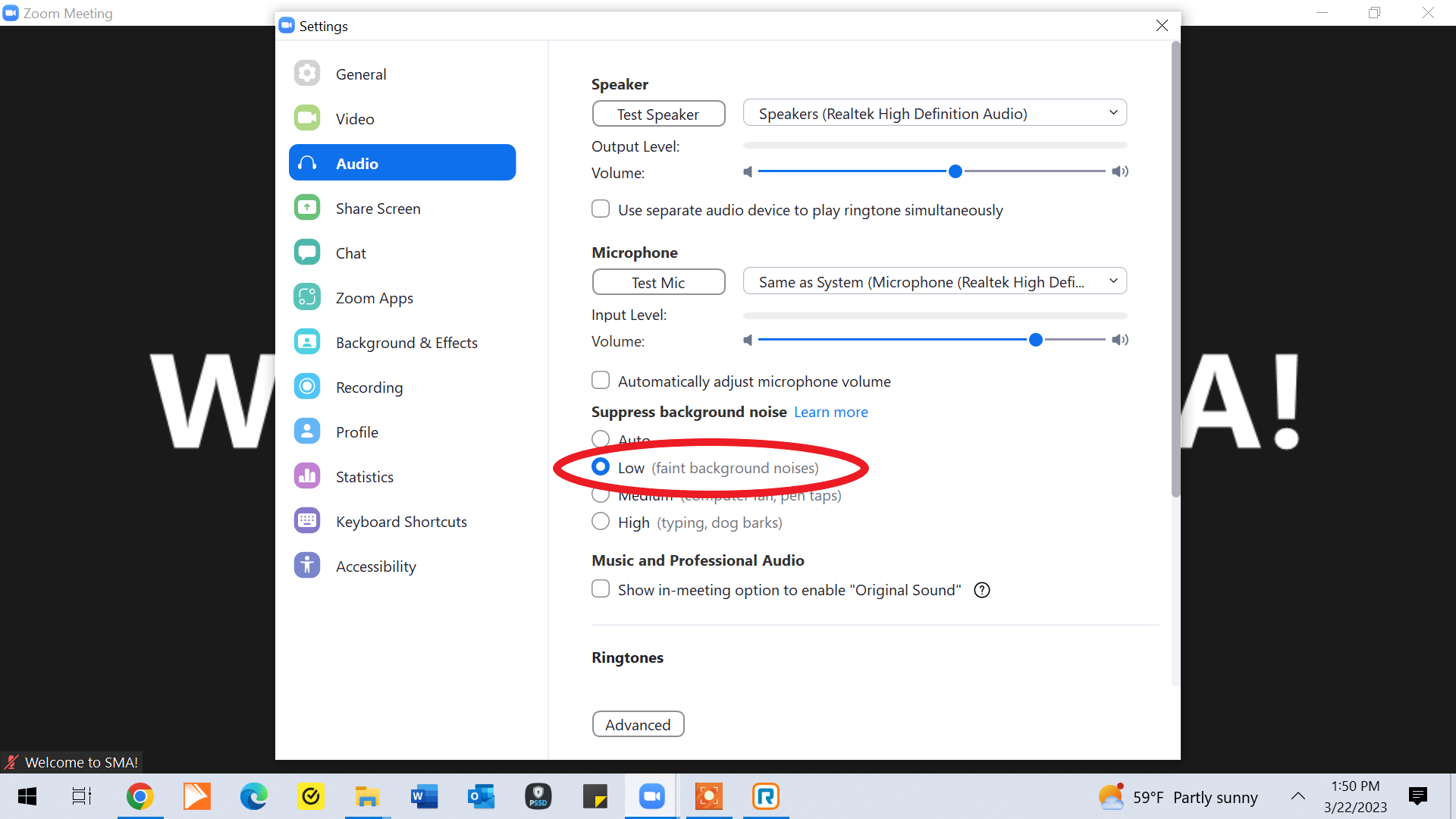Click the Settings window scrollbar
This screenshot has height=819, width=1456.
(x=1176, y=270)
